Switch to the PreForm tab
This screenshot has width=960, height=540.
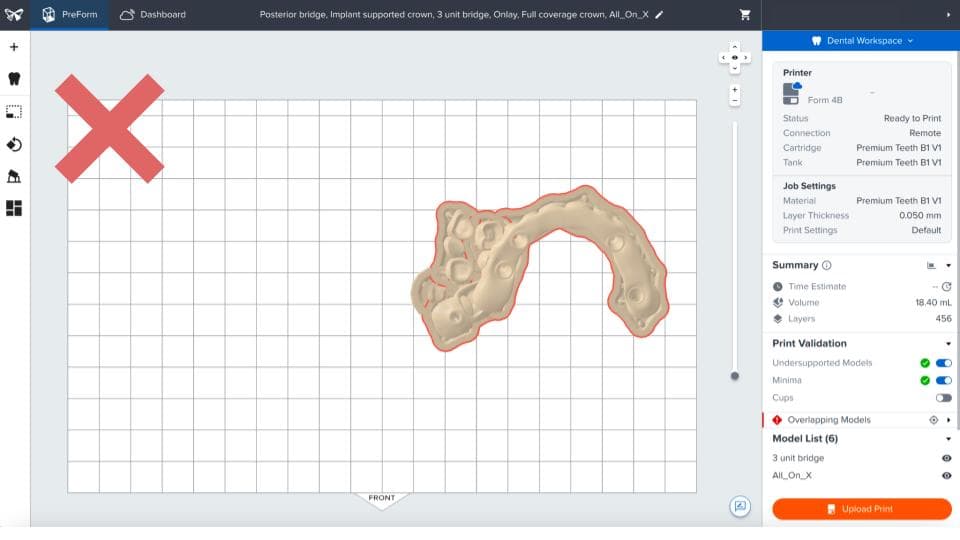(x=69, y=15)
